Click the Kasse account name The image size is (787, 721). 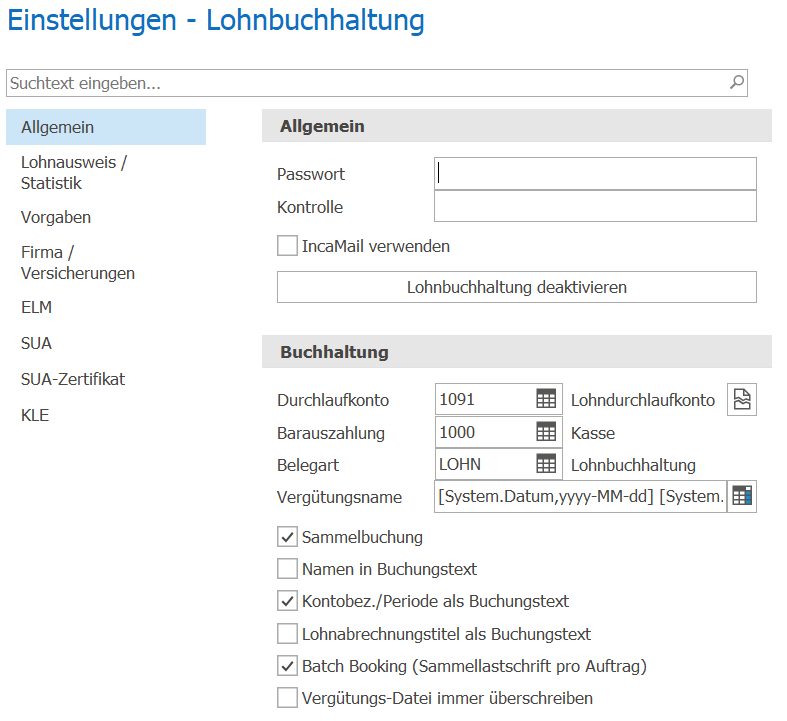point(593,433)
